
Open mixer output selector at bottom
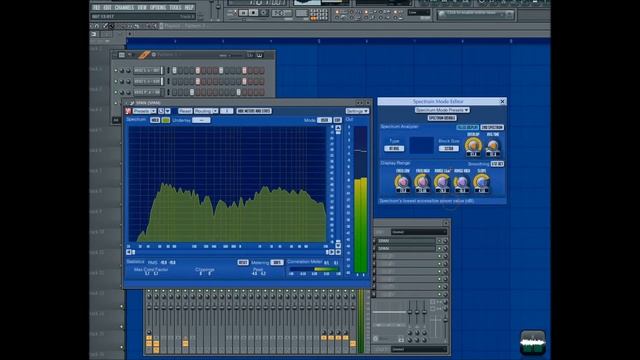pos(419,349)
